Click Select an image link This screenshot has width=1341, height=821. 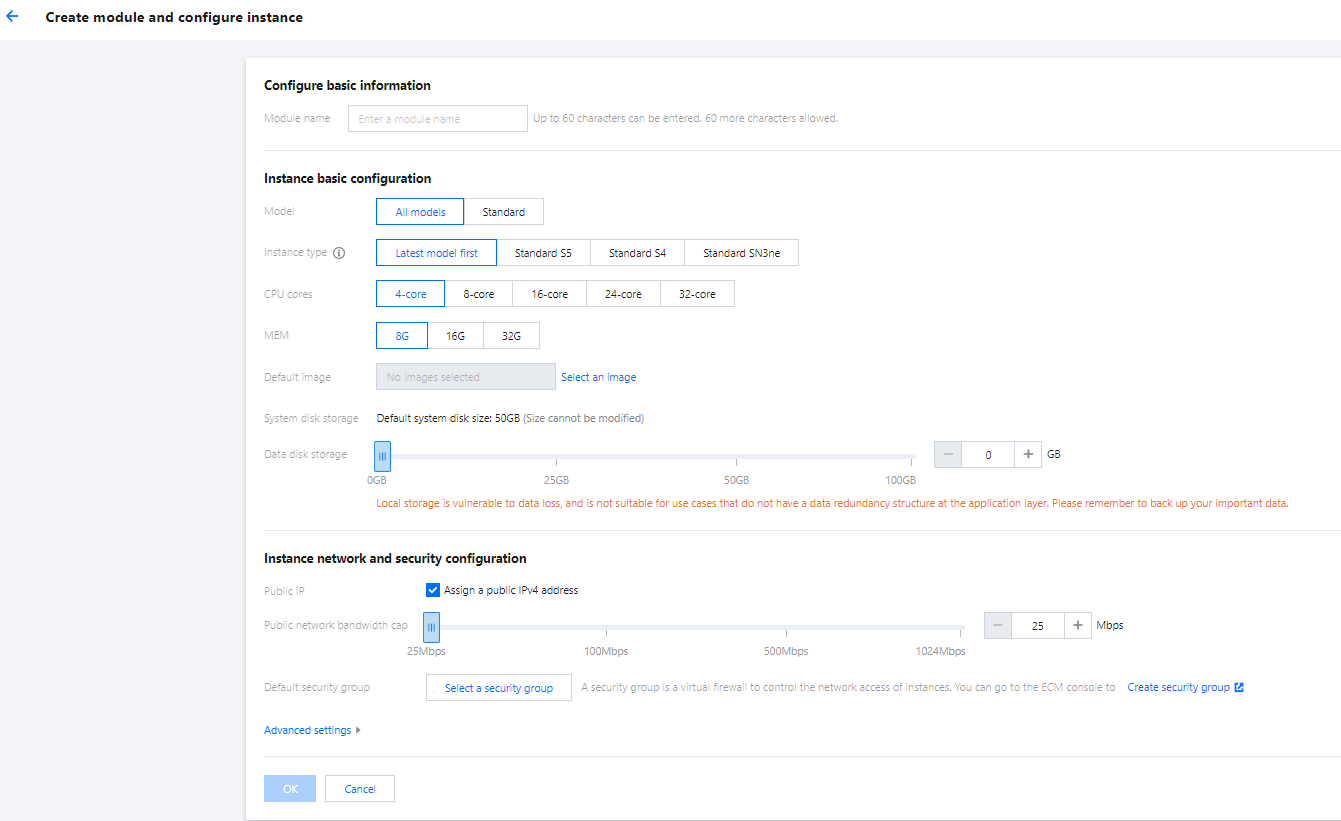coord(598,377)
